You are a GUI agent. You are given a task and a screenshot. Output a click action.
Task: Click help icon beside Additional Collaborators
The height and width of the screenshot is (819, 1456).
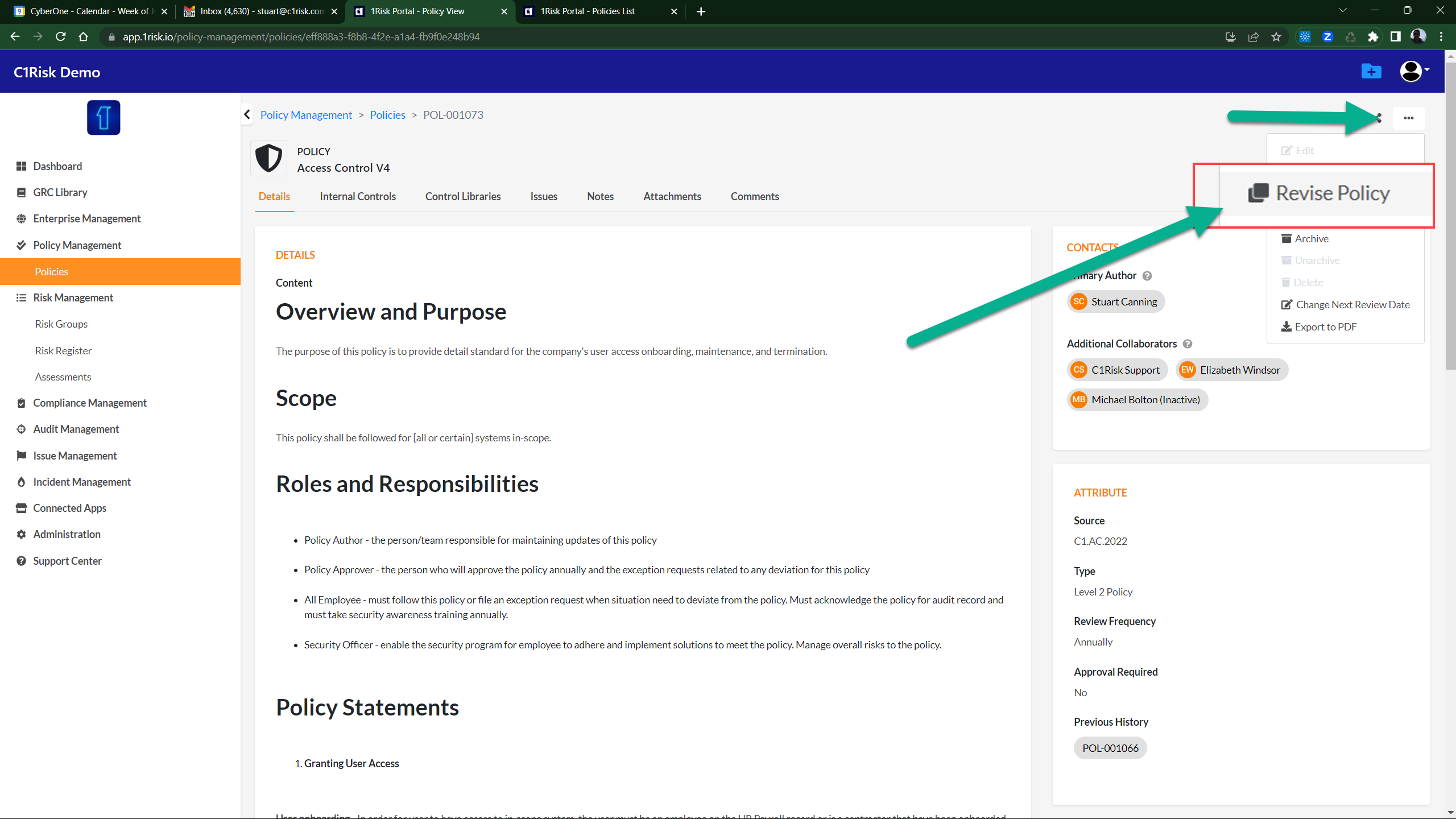coord(1188,344)
